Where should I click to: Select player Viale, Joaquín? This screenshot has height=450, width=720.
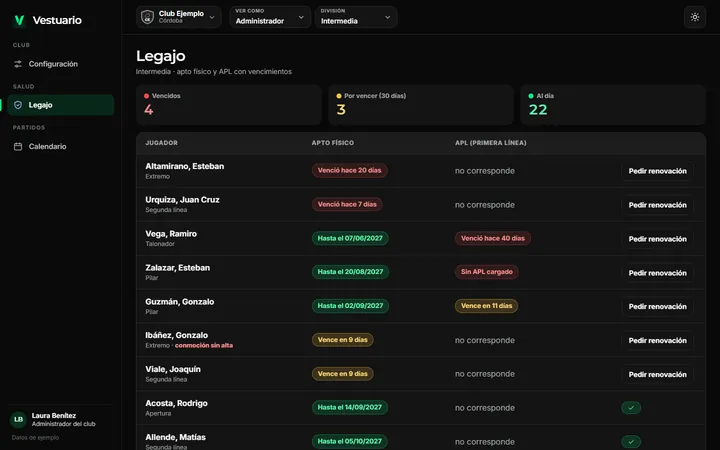173,369
